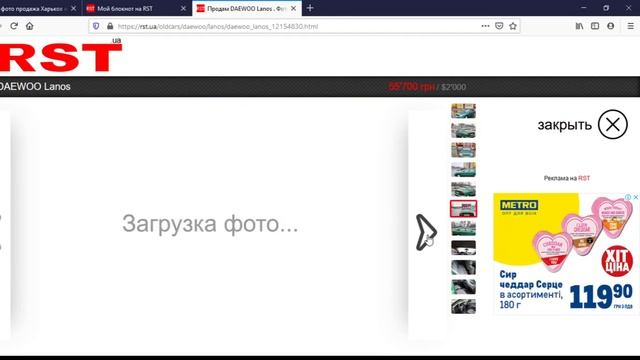
Task: Open the Library icon in toolbar
Action: point(579,26)
